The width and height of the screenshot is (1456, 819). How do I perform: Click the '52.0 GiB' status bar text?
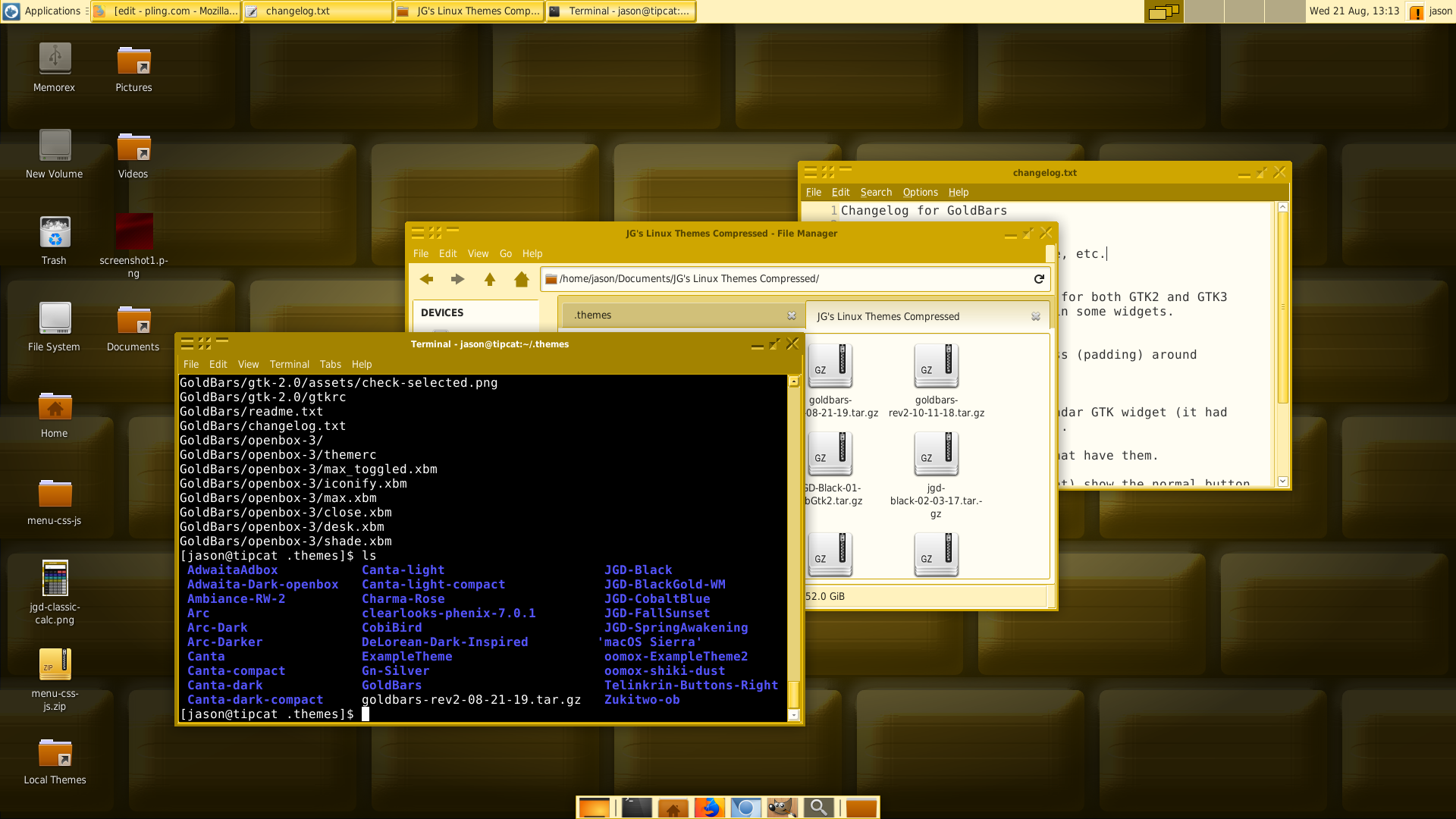[x=825, y=597]
